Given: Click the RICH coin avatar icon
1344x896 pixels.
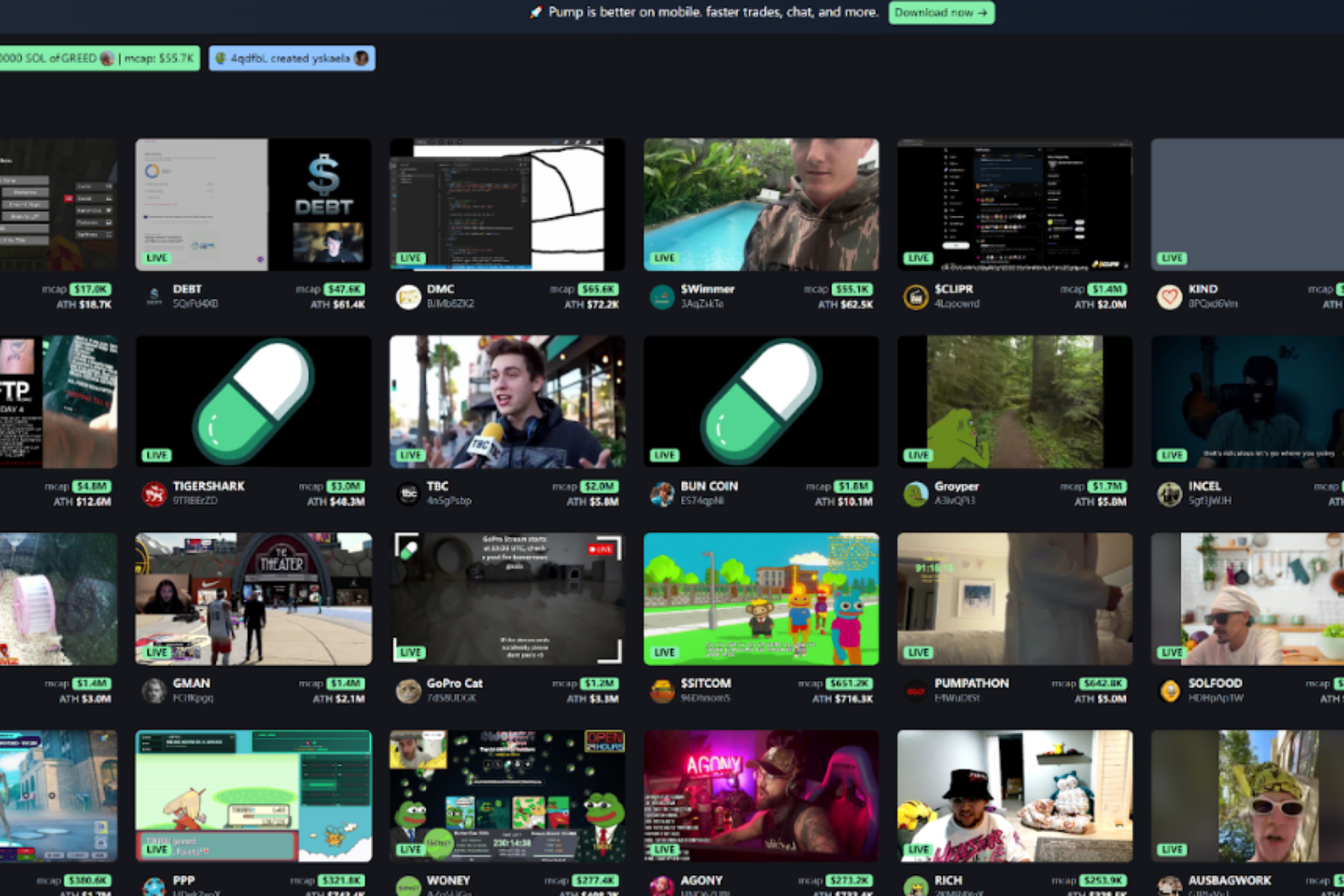Looking at the screenshot, I should click(x=916, y=886).
